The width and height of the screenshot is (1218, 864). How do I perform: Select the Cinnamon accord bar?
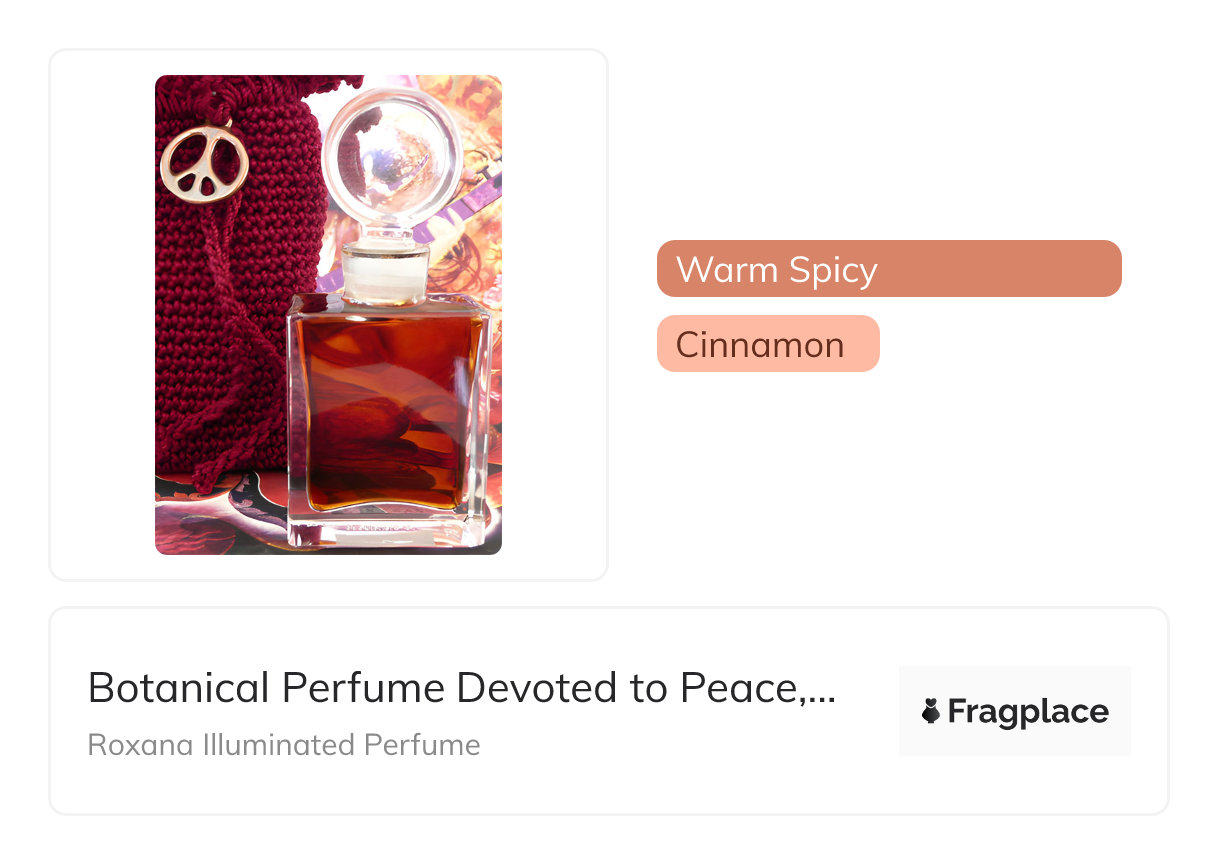click(x=768, y=344)
